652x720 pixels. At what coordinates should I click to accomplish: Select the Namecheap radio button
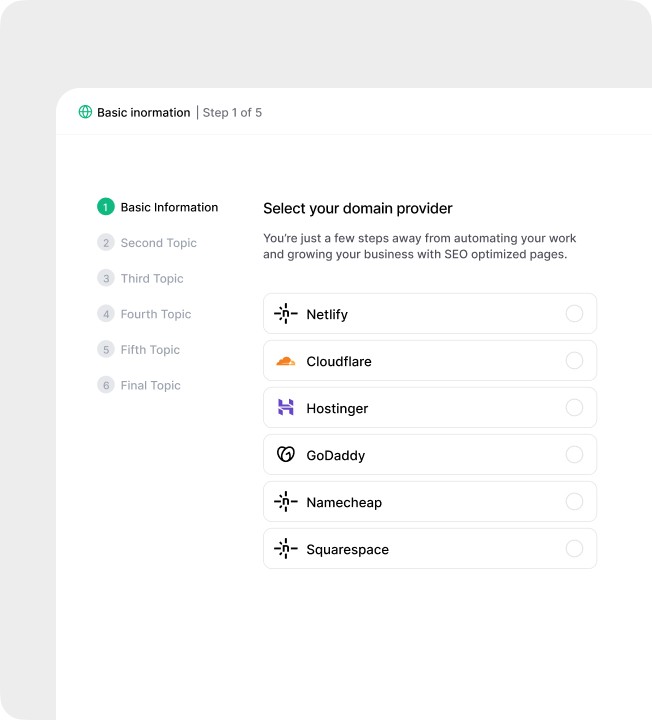(x=574, y=501)
